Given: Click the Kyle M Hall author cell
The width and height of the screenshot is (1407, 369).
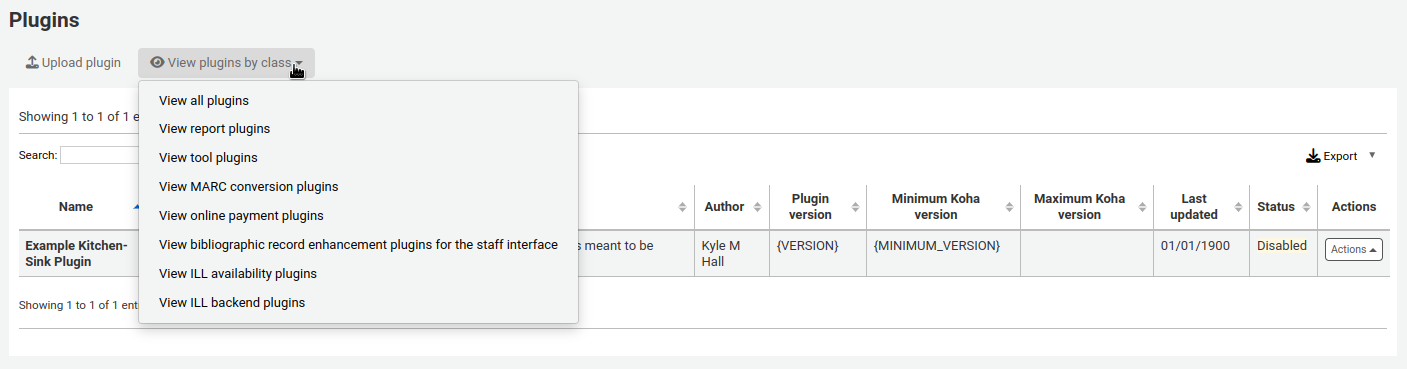Looking at the screenshot, I should pos(731,253).
